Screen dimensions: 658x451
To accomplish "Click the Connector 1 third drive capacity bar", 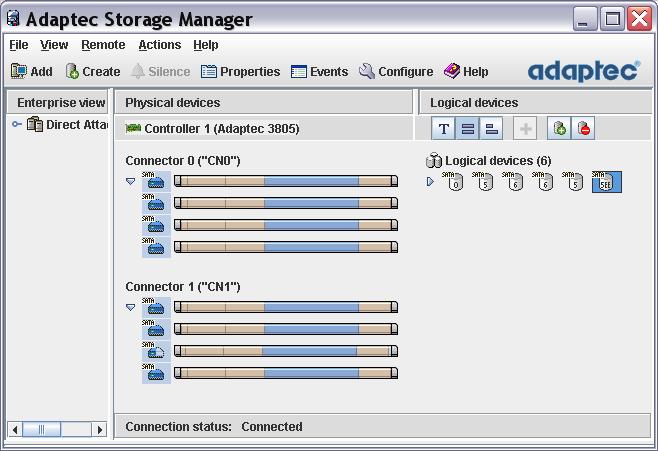I will click(x=286, y=351).
